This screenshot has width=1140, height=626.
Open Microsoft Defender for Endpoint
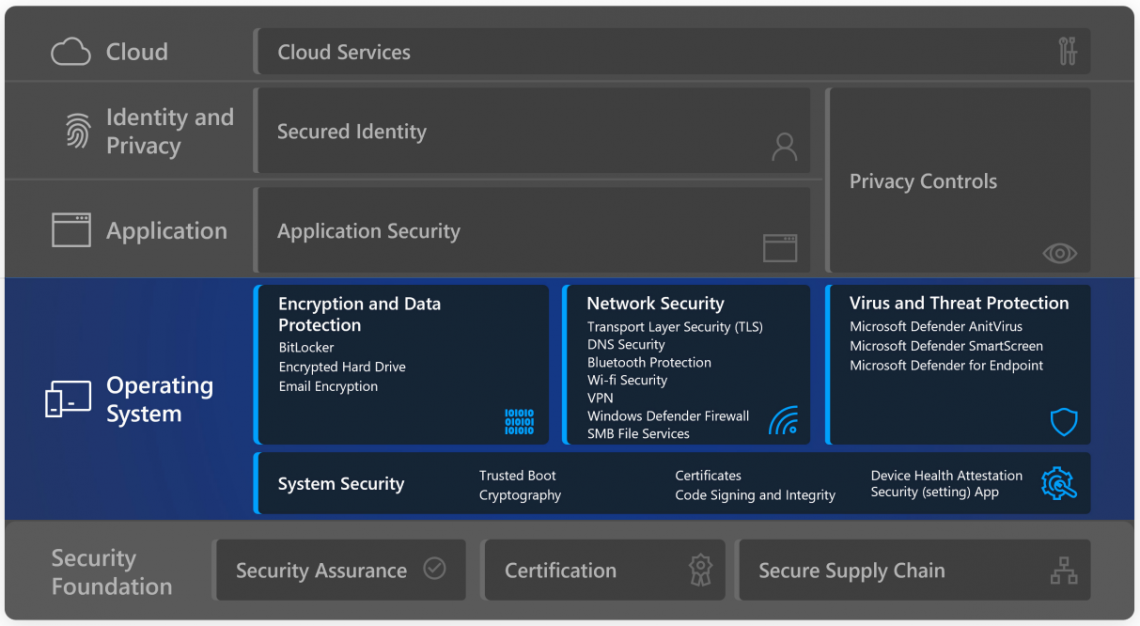946,365
